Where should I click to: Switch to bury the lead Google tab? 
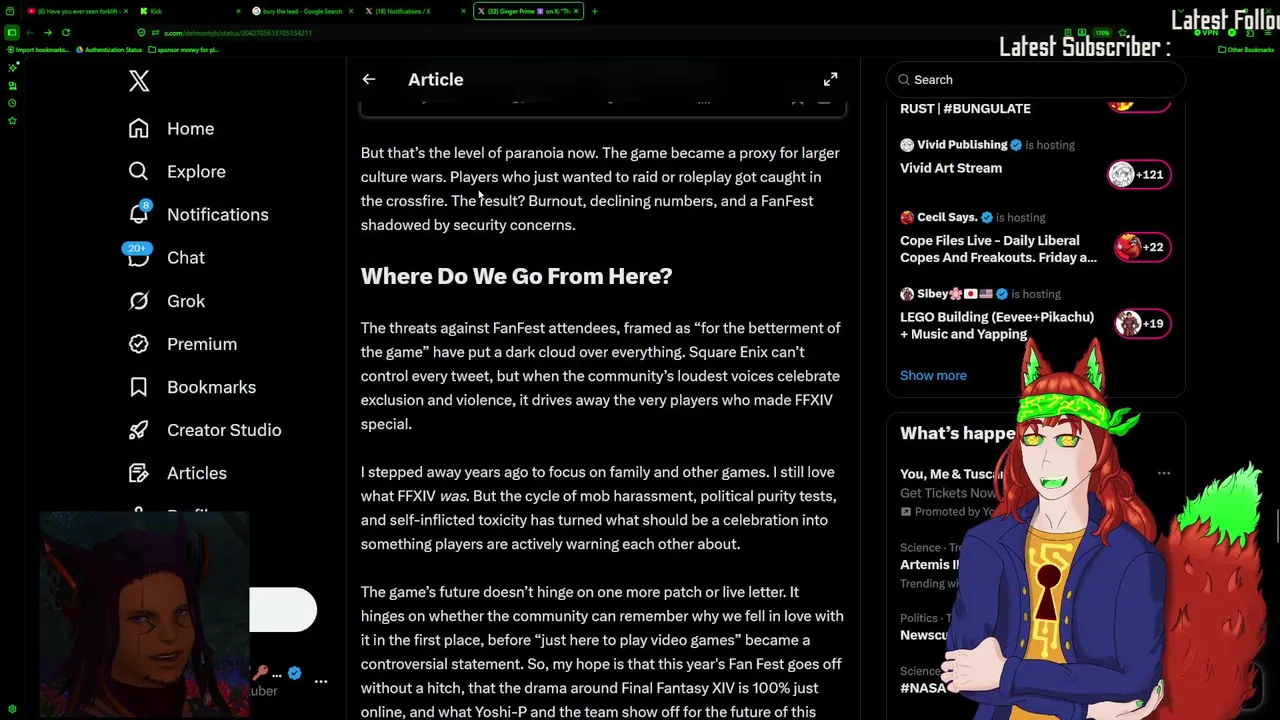(x=302, y=11)
